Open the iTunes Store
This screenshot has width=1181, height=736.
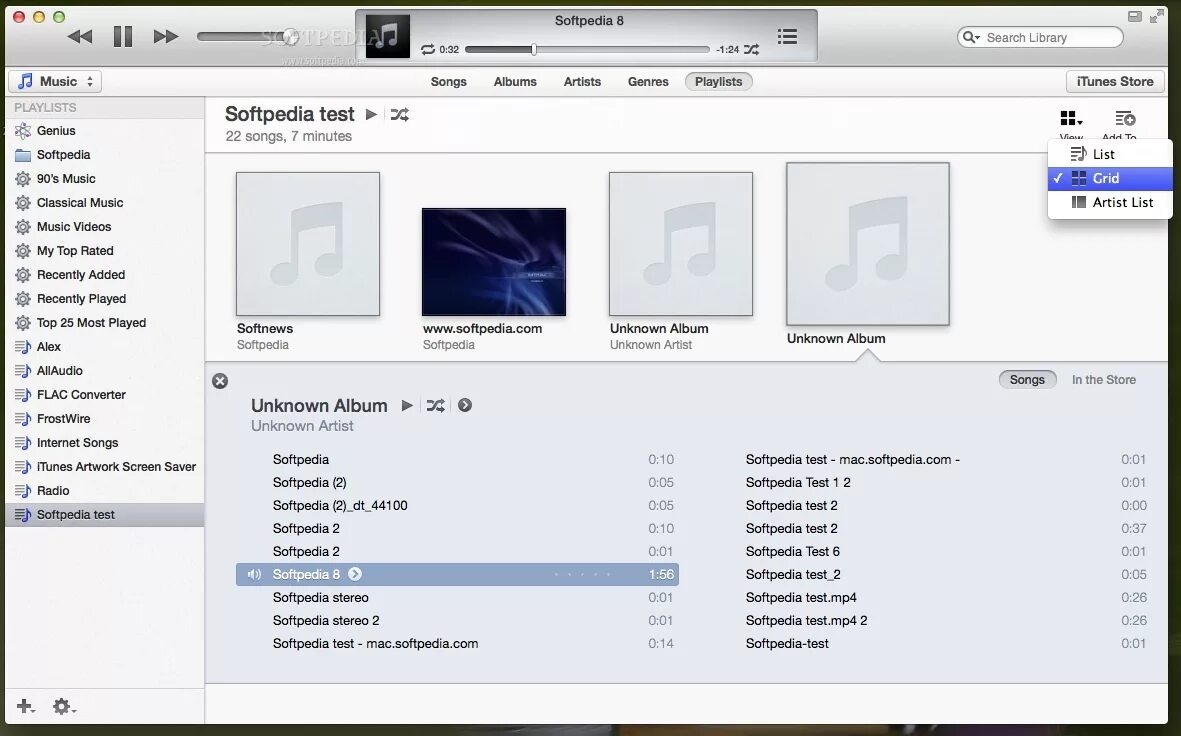1115,81
